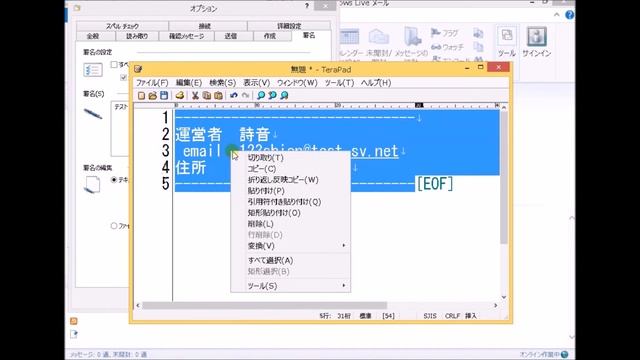This screenshot has width=640, height=360.
Task: Open the ヘルプ(H) menu in TeraPad
Action: (376, 83)
